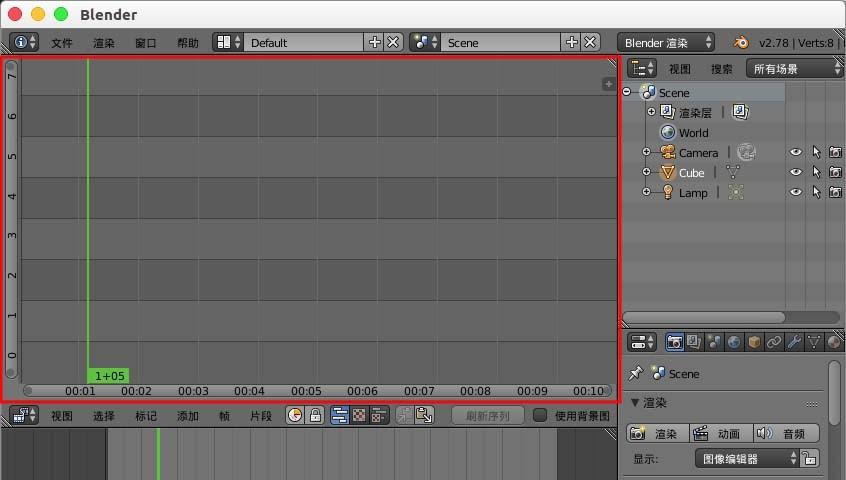Viewport: 846px width, 480px height.
Task: Open the scene browse dropdown
Action: pos(425,42)
